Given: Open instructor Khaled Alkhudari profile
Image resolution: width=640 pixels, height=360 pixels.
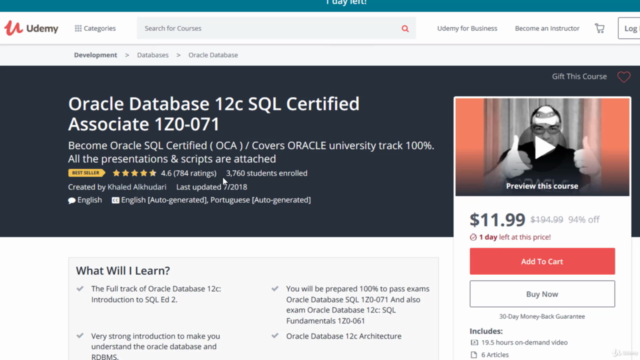Looking at the screenshot, I should click(x=137, y=187).
